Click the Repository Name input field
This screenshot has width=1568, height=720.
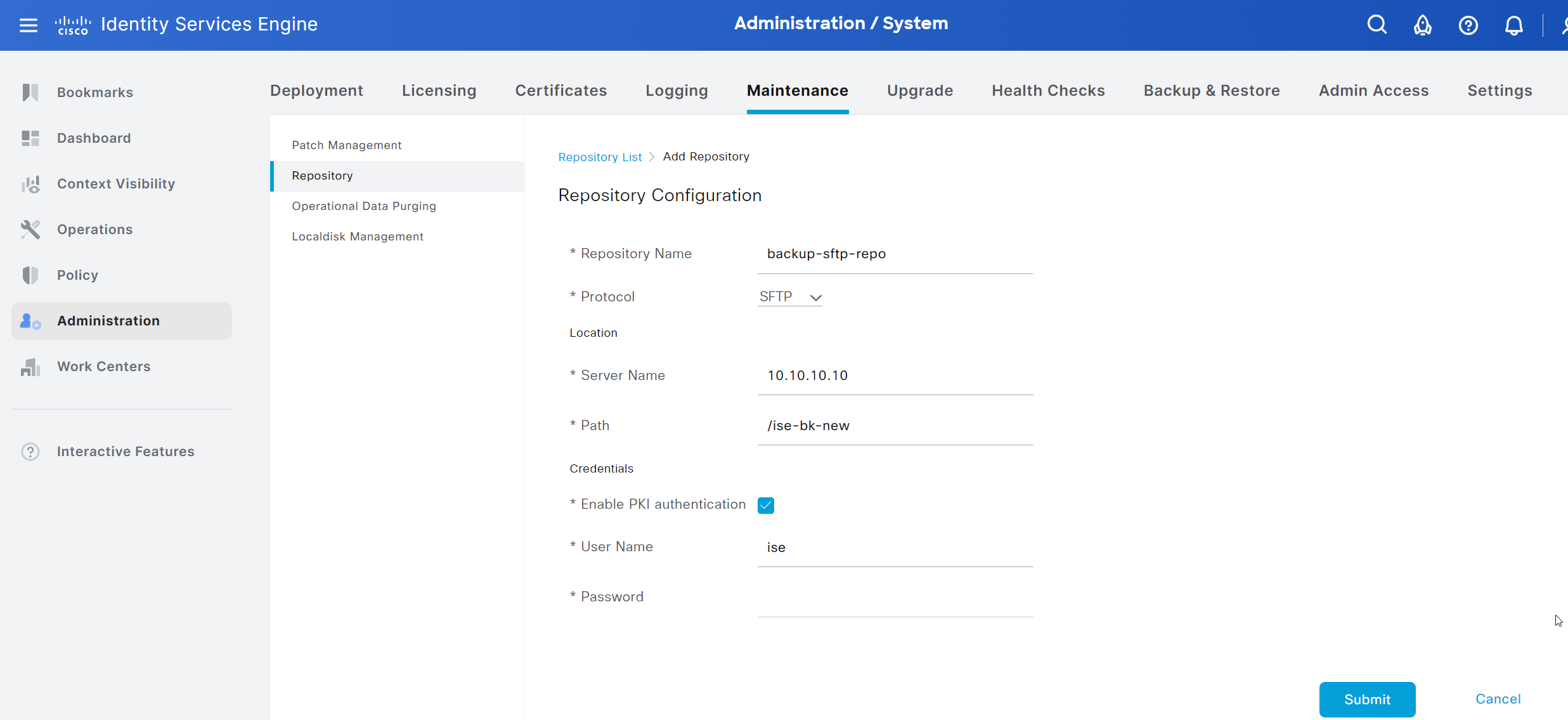(895, 253)
